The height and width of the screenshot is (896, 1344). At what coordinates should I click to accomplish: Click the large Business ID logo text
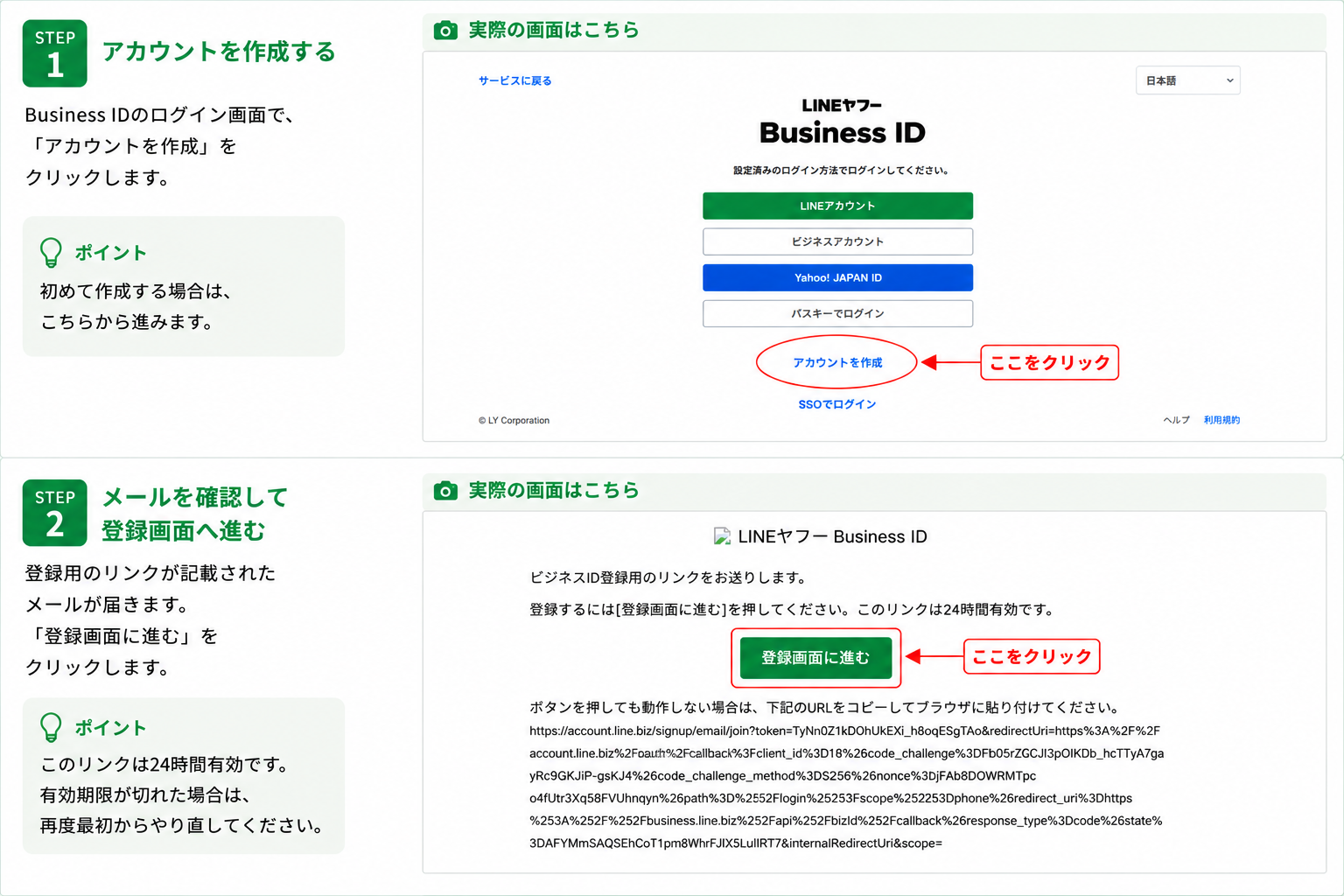pos(842,133)
